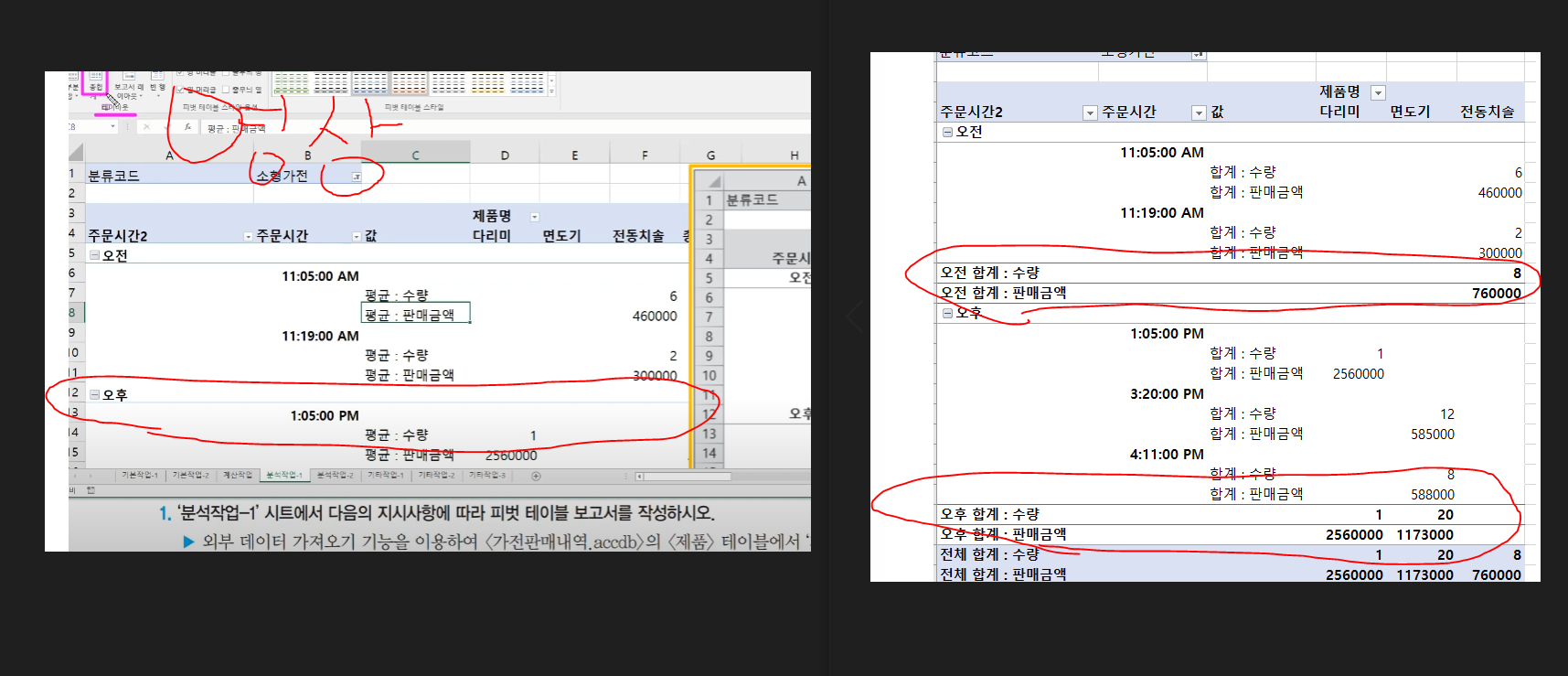
Task: Click the fx insert function icon
Action: click(187, 127)
